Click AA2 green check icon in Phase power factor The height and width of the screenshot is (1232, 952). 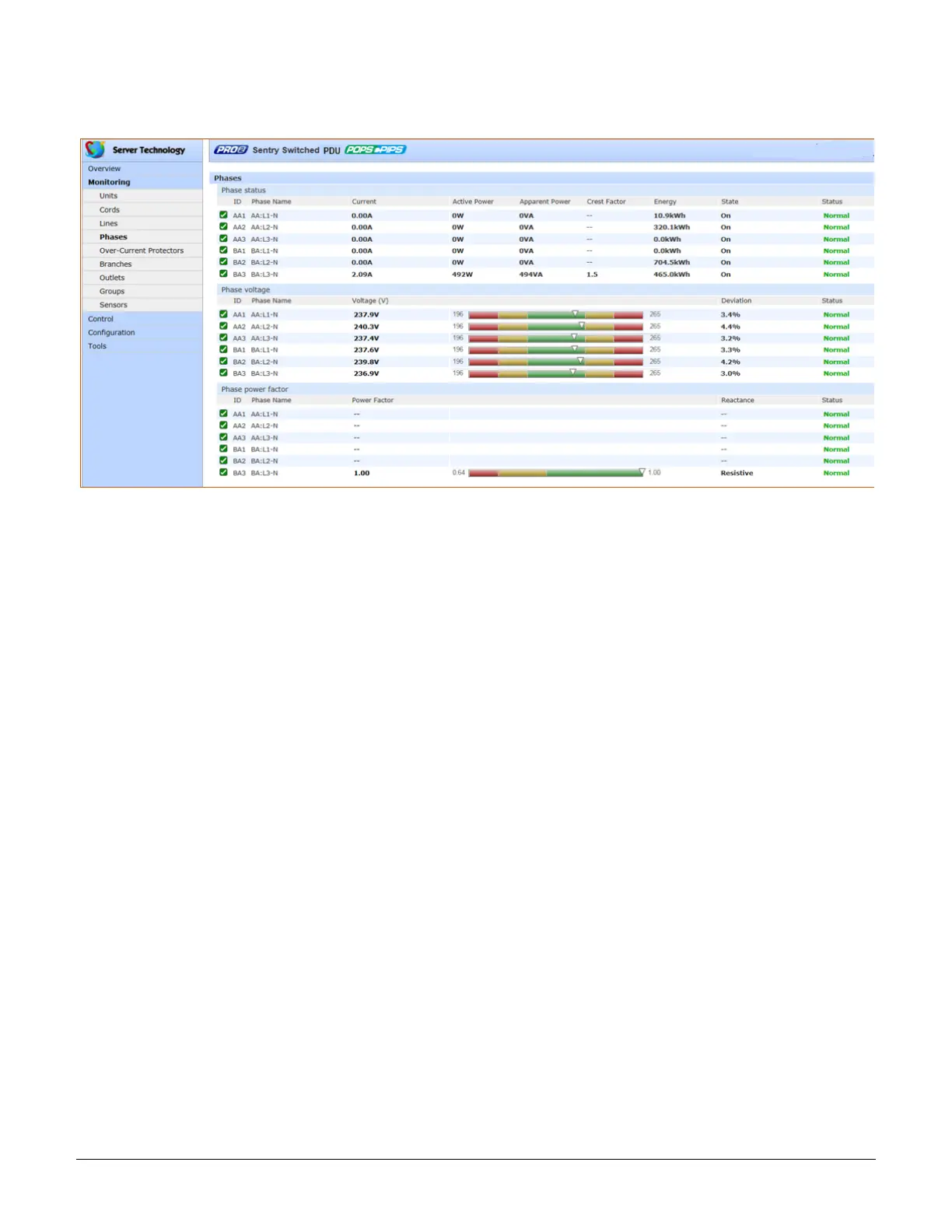click(x=224, y=425)
